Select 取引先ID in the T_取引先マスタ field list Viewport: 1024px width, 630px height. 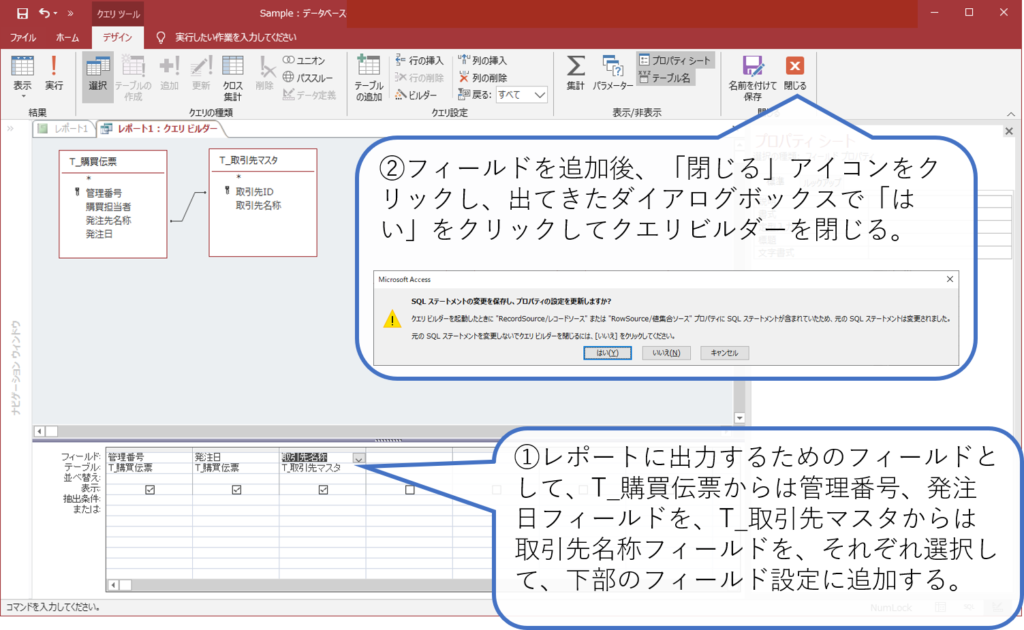tap(255, 191)
